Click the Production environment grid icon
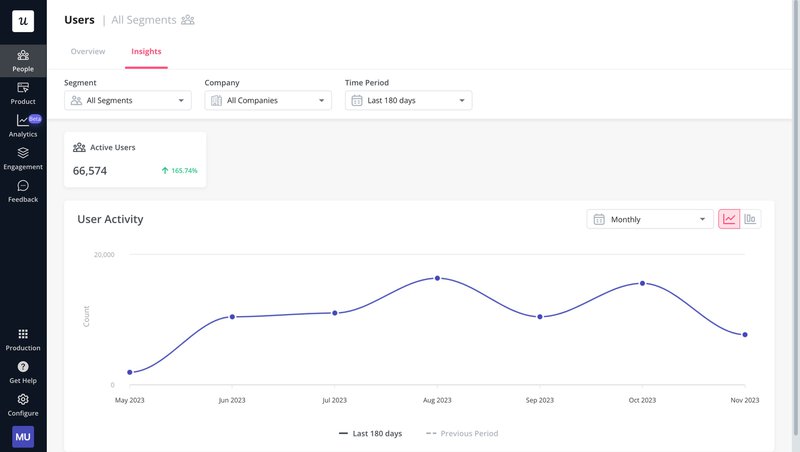800x452 pixels. (23, 334)
